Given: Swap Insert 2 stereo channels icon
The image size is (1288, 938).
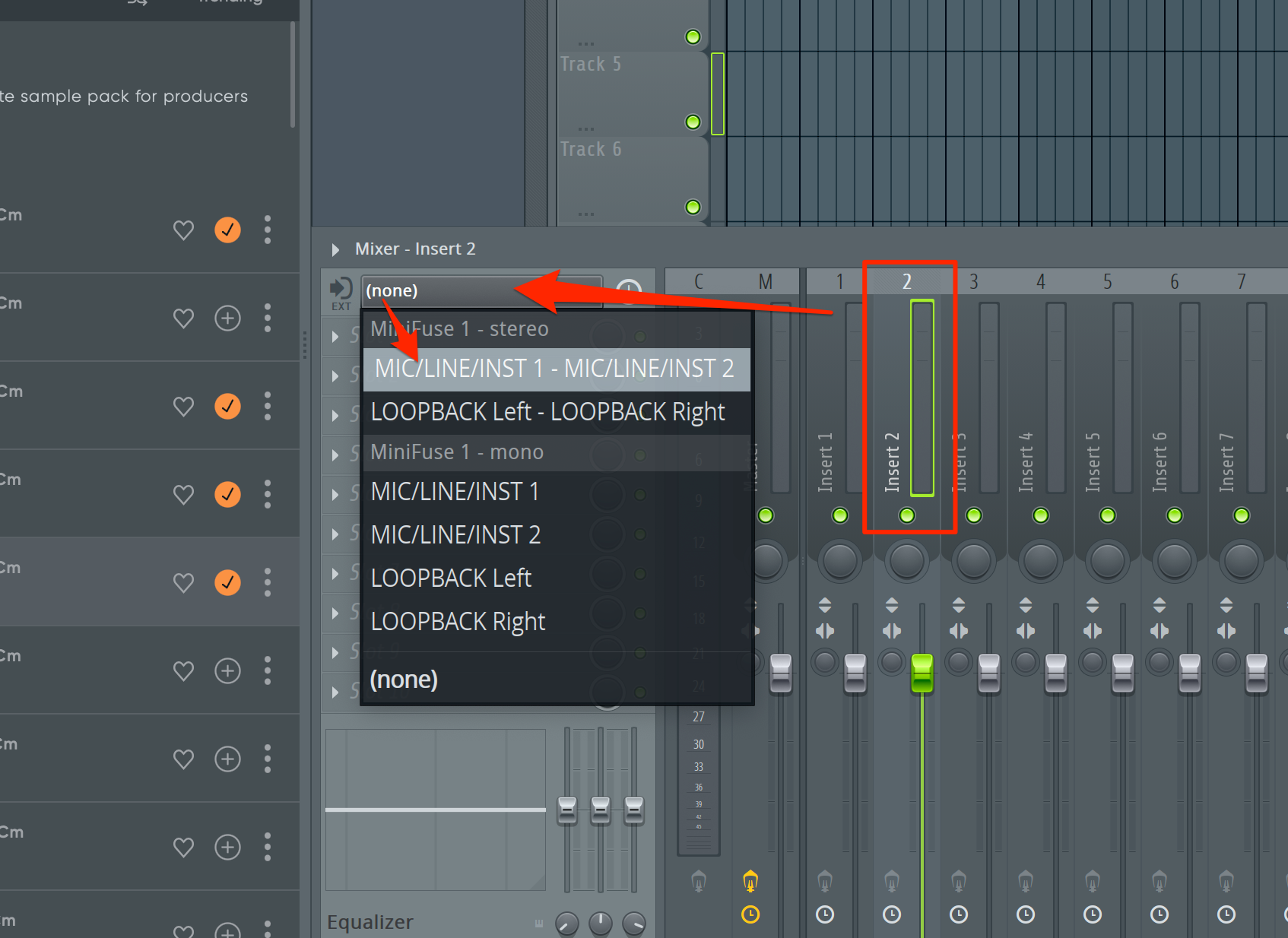Looking at the screenshot, I should coord(892,631).
